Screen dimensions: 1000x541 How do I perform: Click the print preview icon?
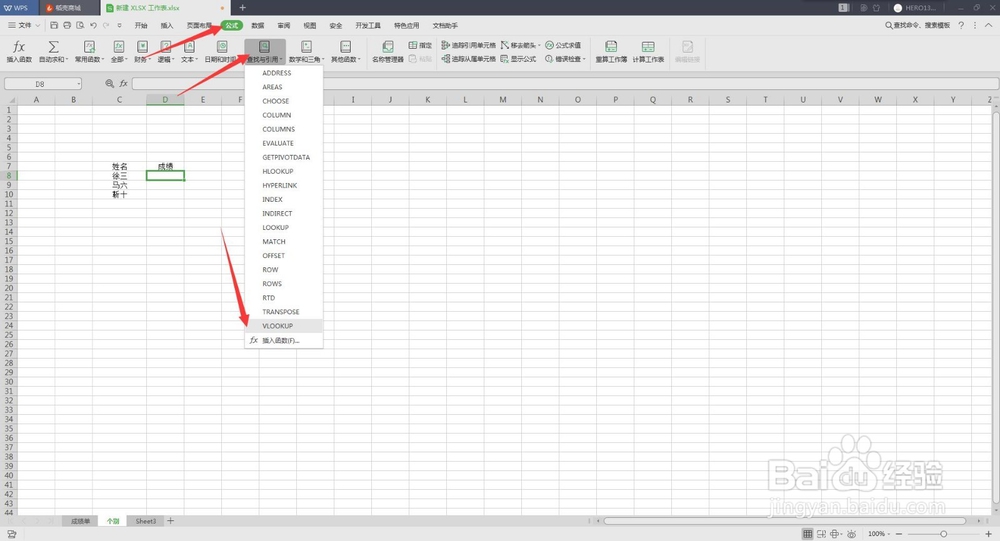[80, 26]
